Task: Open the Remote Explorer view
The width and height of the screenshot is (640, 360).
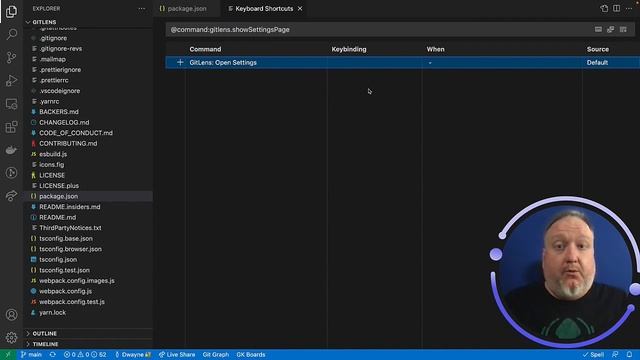Action: (11, 104)
